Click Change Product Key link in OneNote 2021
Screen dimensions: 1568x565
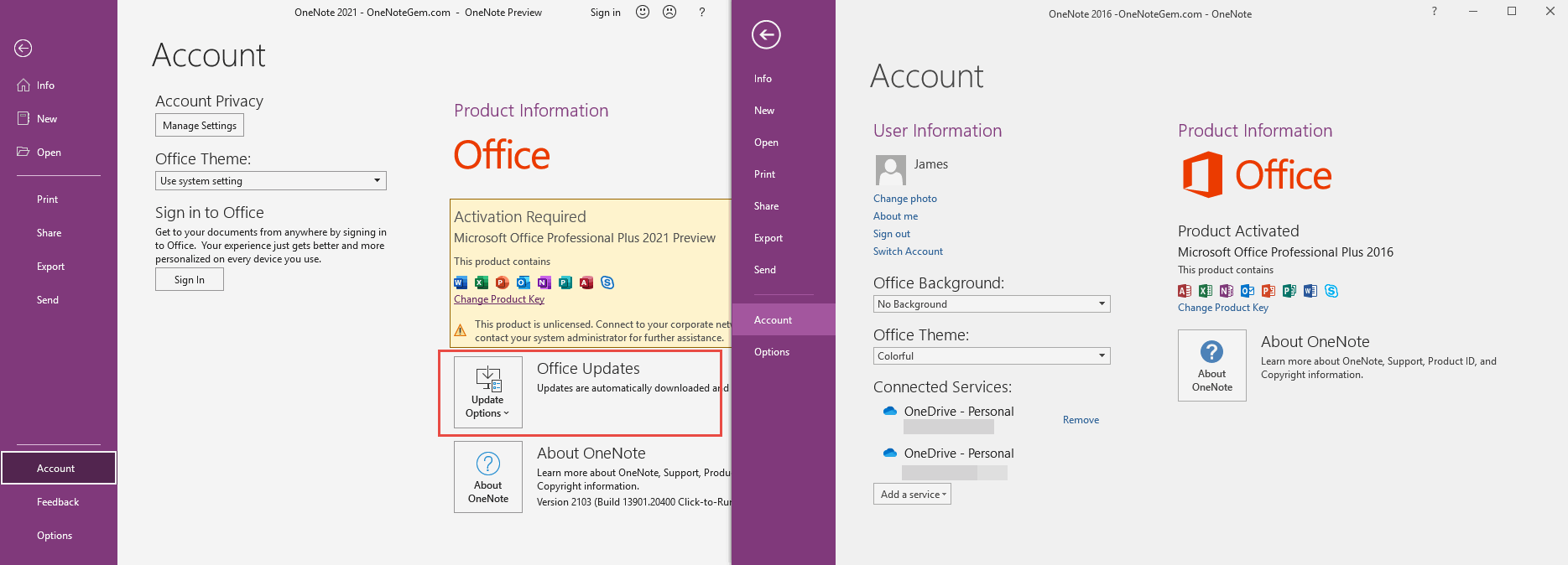499,299
